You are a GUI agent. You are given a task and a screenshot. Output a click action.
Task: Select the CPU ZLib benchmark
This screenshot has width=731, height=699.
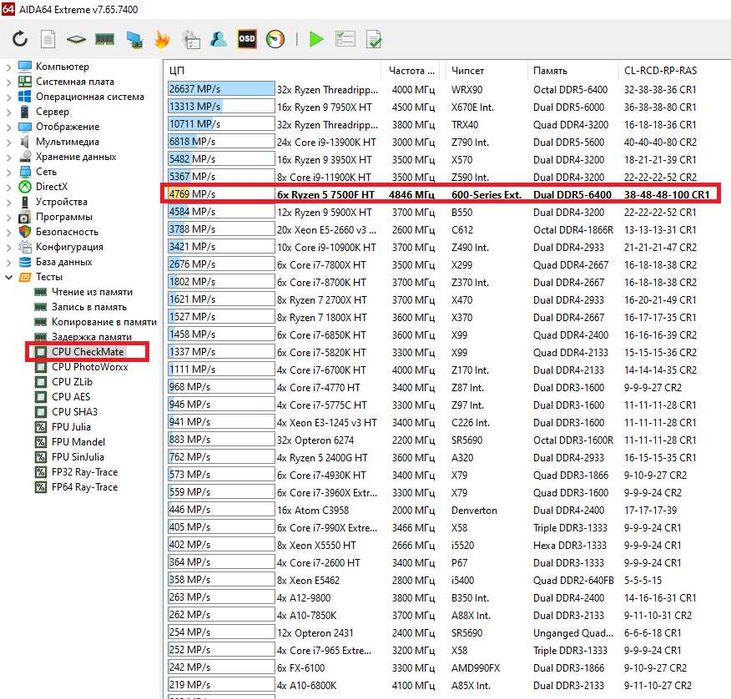(72, 382)
